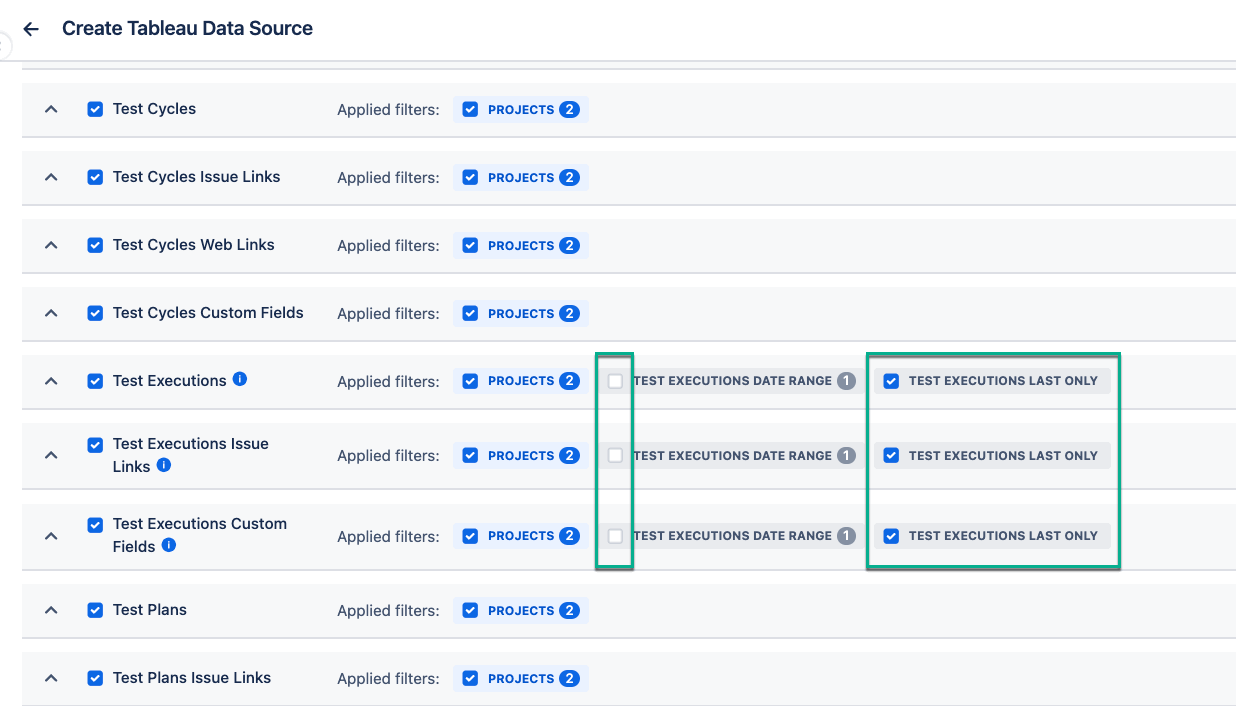The height and width of the screenshot is (706, 1236).
Task: Toggle PROJECTS filter checkbox for Test Cycles Web Links
Action: click(x=470, y=245)
